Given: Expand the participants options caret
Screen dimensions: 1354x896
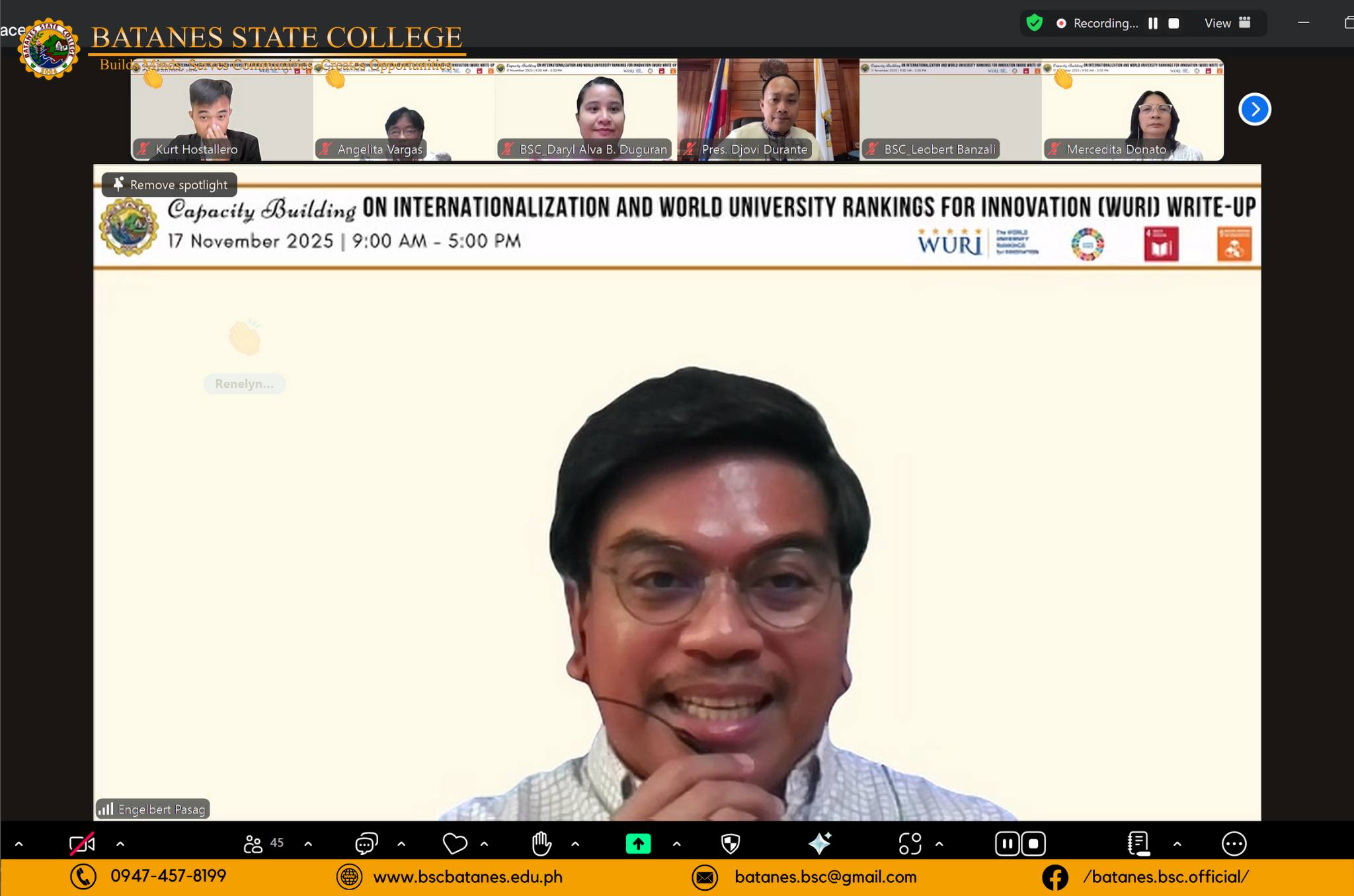Looking at the screenshot, I should (308, 844).
